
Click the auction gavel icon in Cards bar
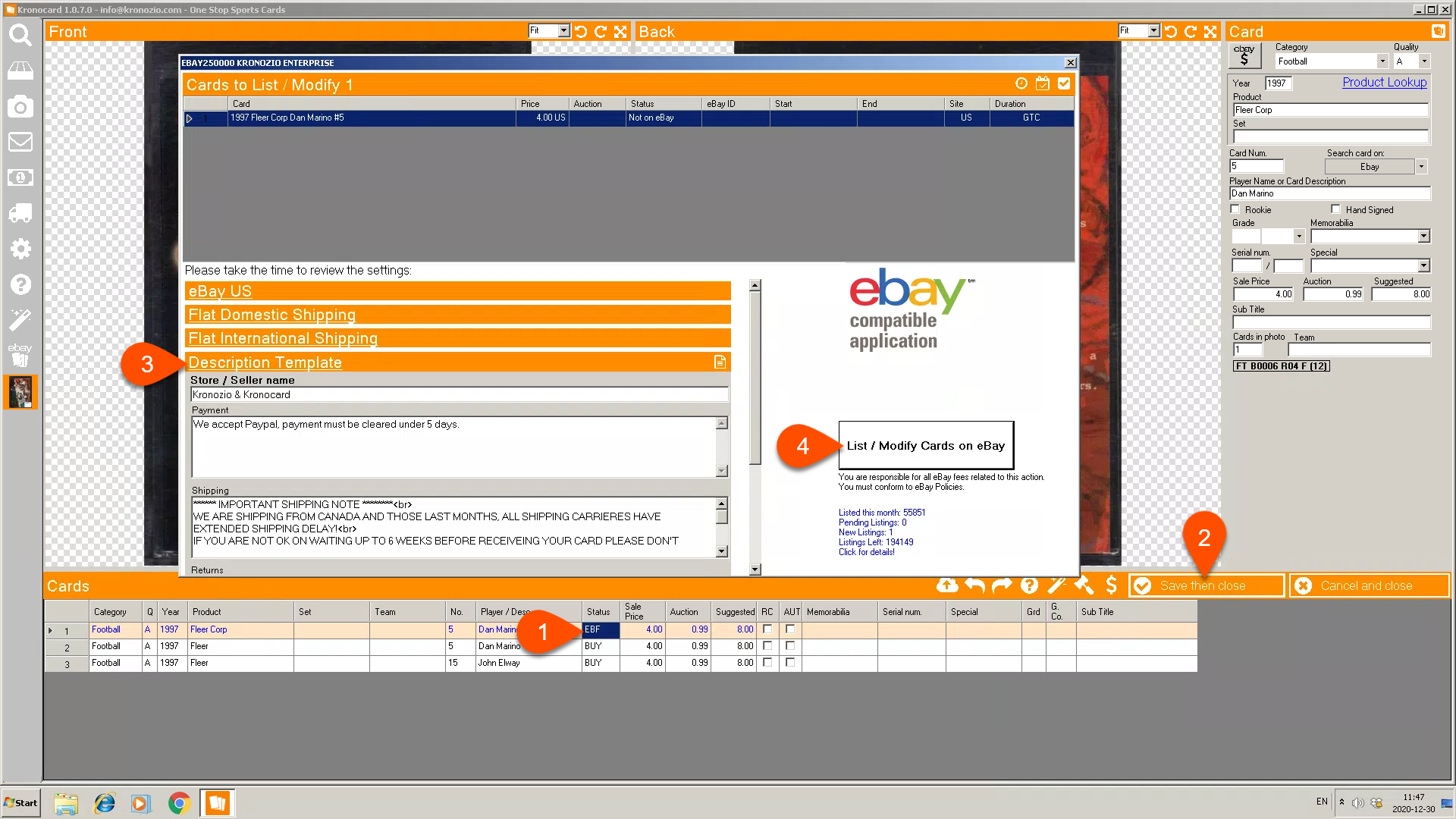coord(1084,585)
